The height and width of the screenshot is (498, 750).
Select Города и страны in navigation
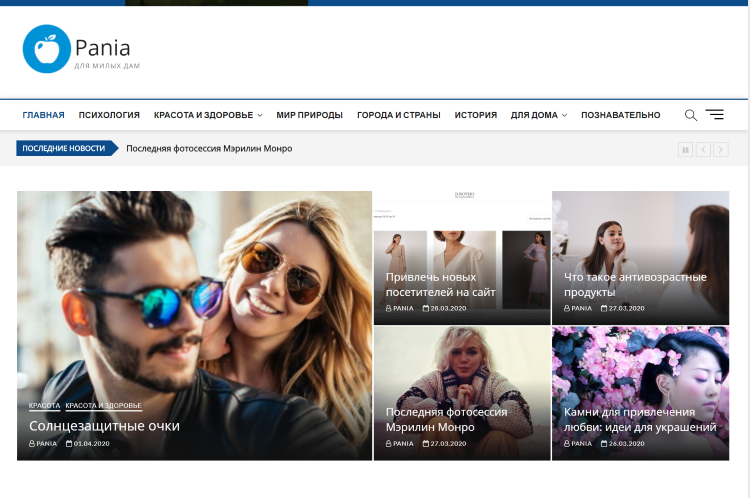click(398, 115)
